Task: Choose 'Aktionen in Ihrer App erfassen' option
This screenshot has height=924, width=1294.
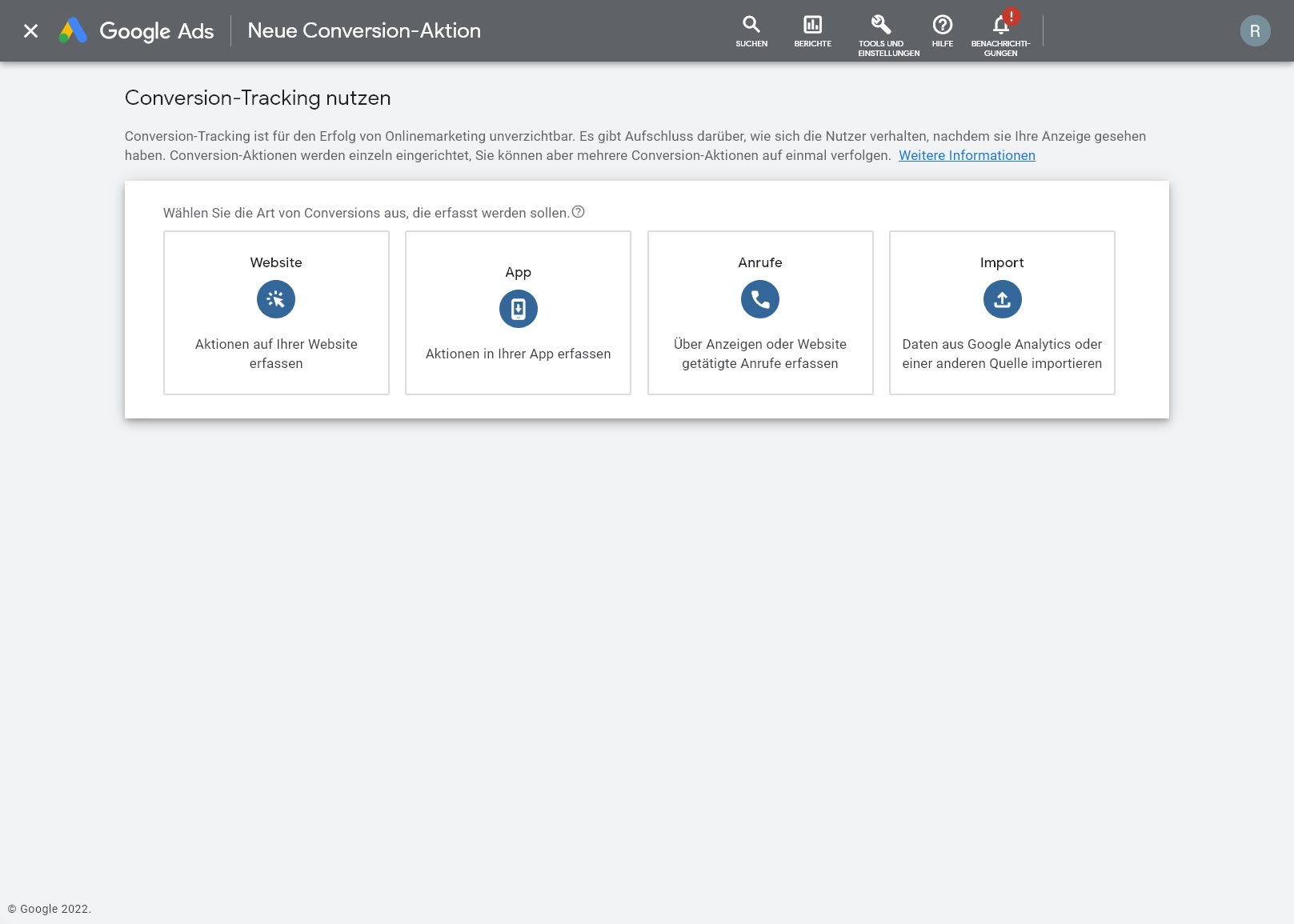Action: pos(518,354)
